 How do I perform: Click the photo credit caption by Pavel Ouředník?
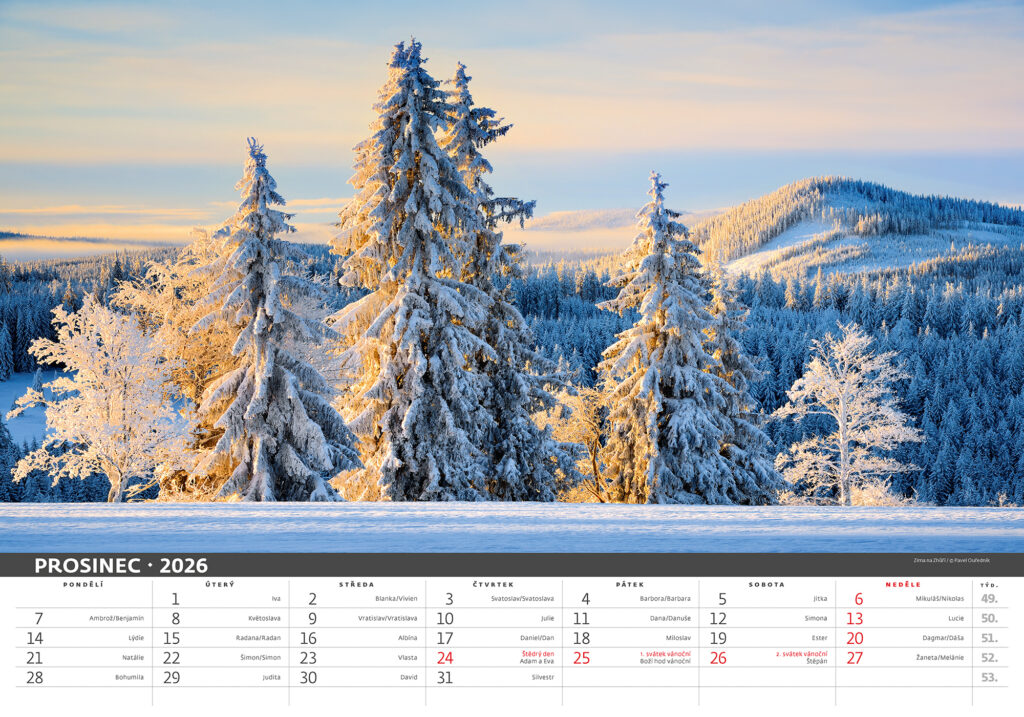tap(951, 560)
